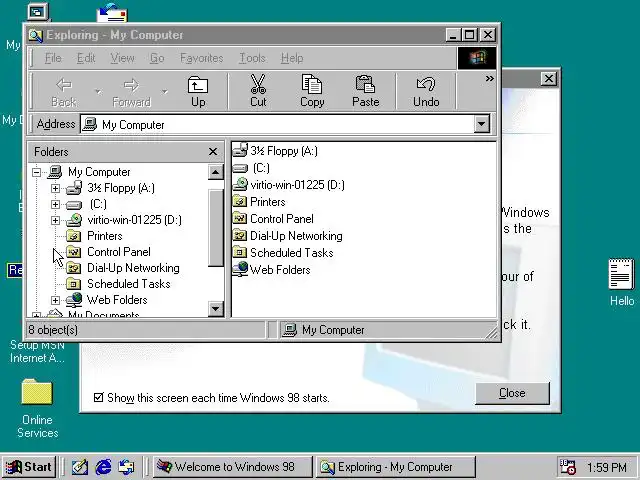Image resolution: width=640 pixels, height=480 pixels.
Task: Select Printers in the folder tree
Action: (x=104, y=236)
